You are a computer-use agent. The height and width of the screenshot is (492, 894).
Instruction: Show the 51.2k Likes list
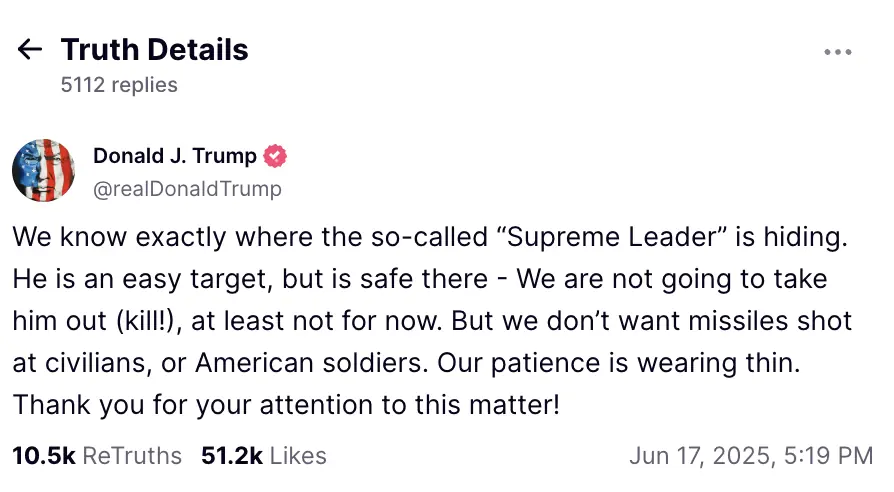pyautogui.click(x=264, y=456)
